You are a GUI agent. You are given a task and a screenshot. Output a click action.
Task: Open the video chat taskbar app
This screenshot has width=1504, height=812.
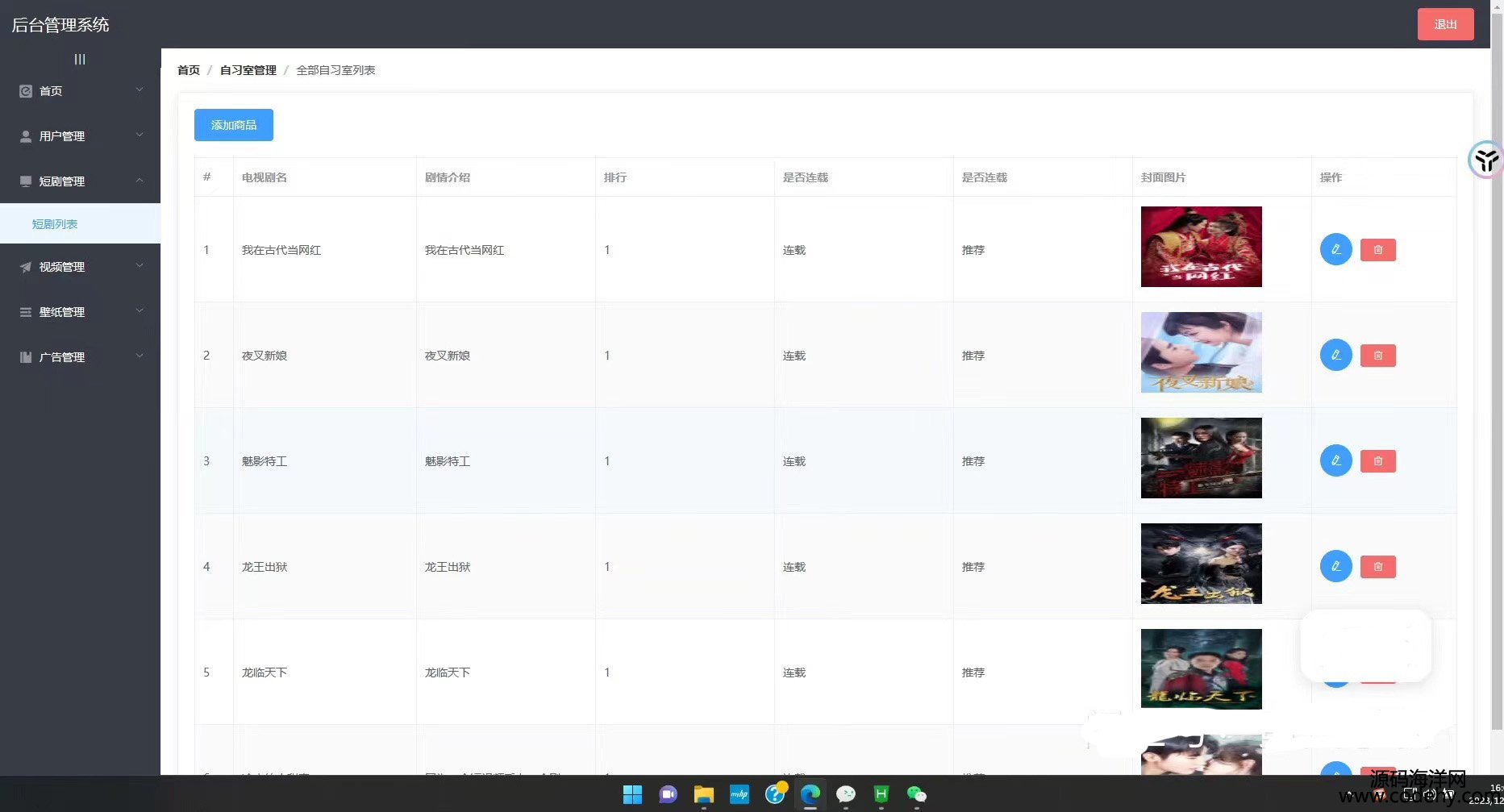coord(668,794)
